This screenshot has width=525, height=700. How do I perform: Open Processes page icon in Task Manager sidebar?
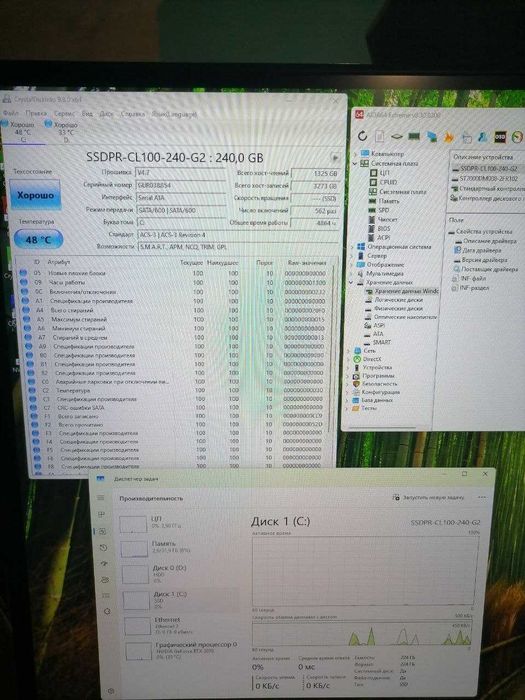[101, 514]
